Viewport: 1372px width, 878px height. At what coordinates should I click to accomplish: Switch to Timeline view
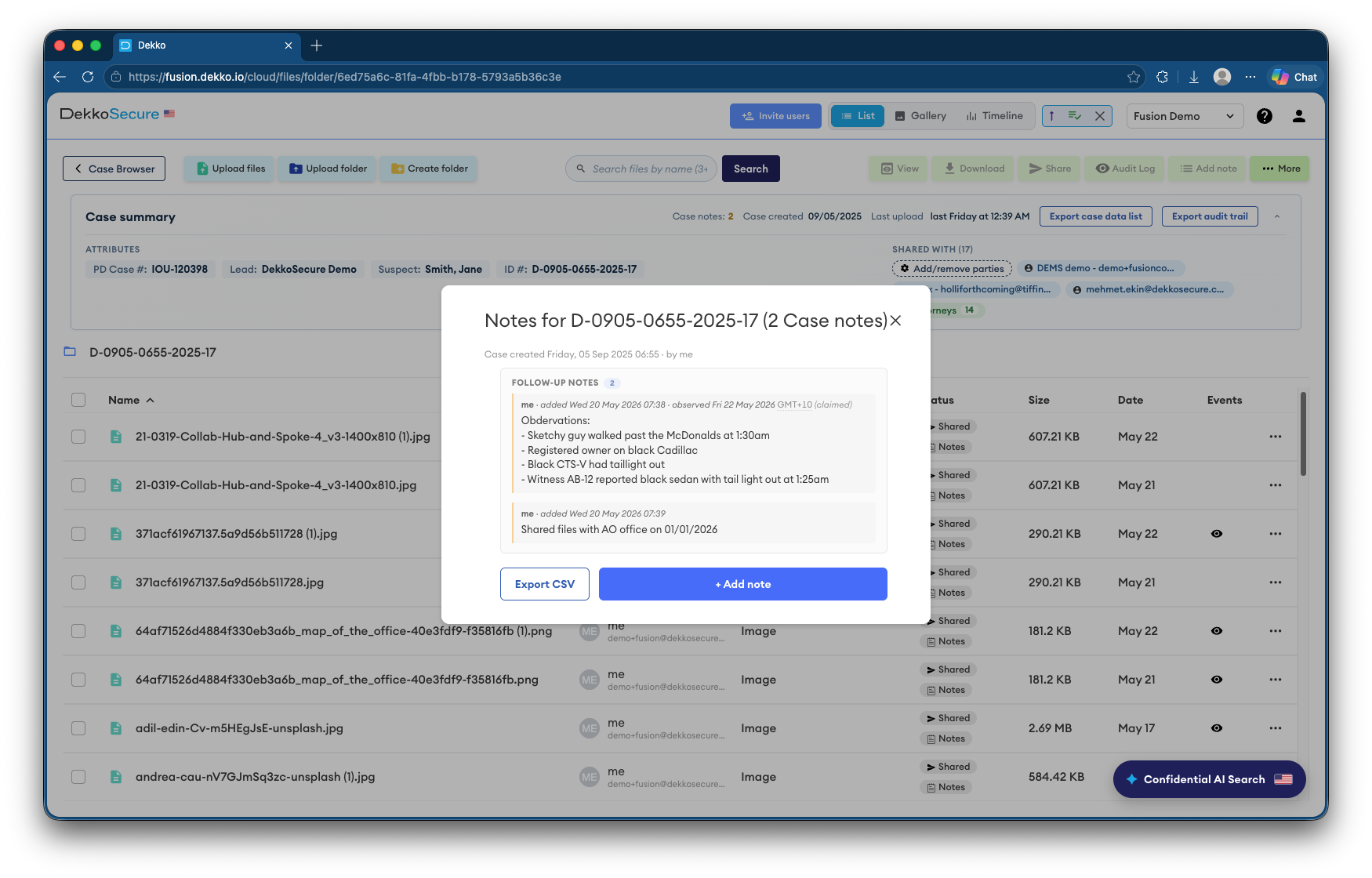pyautogui.click(x=994, y=116)
